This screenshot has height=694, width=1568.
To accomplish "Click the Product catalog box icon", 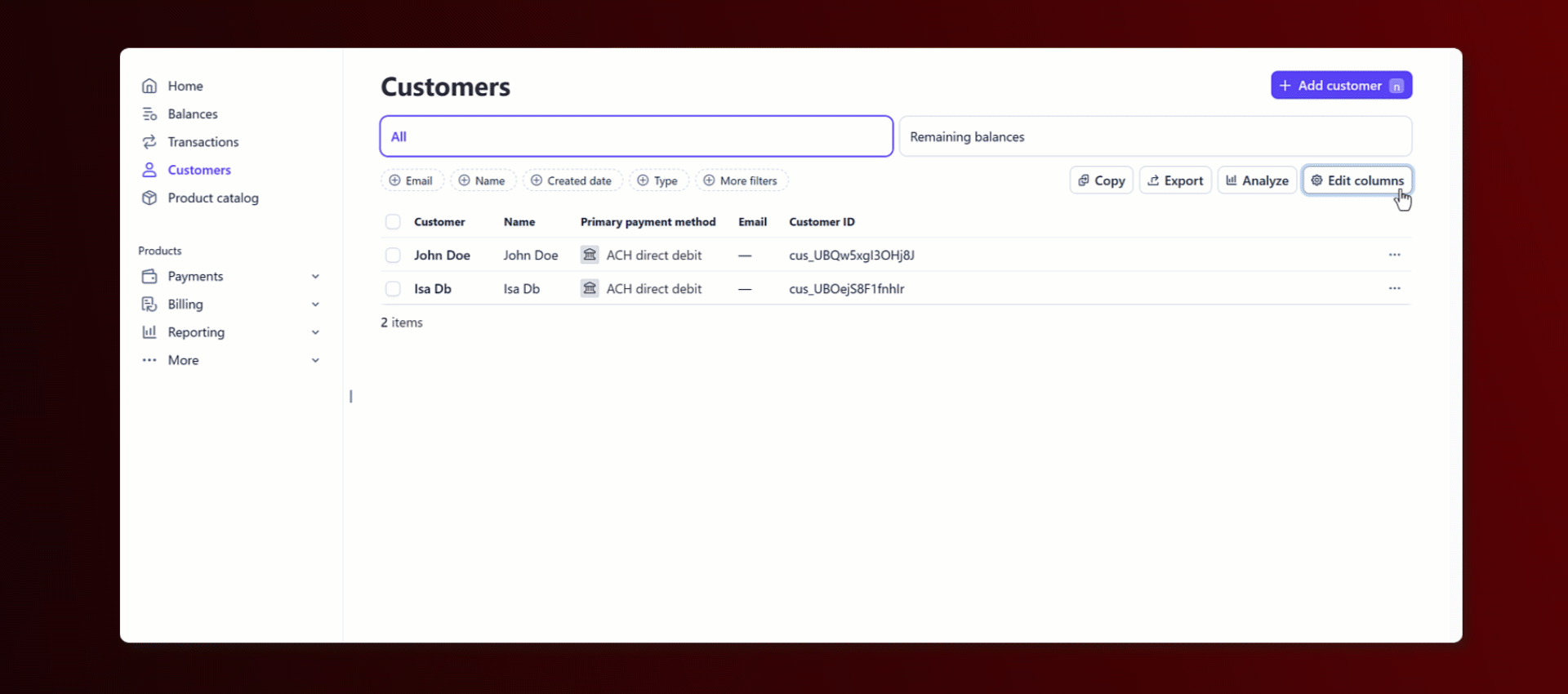I will [149, 198].
